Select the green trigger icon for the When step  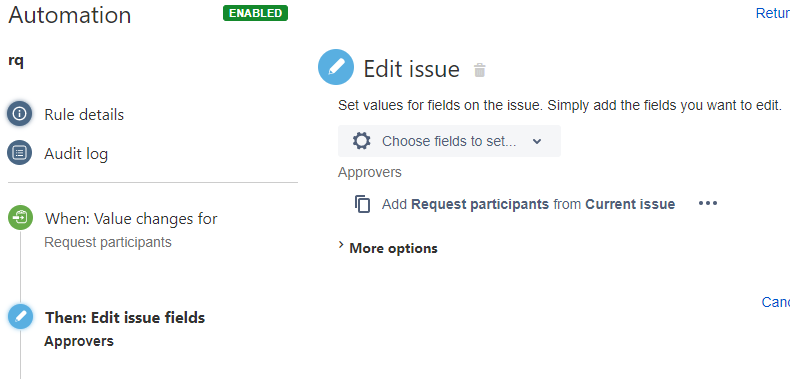point(20,218)
